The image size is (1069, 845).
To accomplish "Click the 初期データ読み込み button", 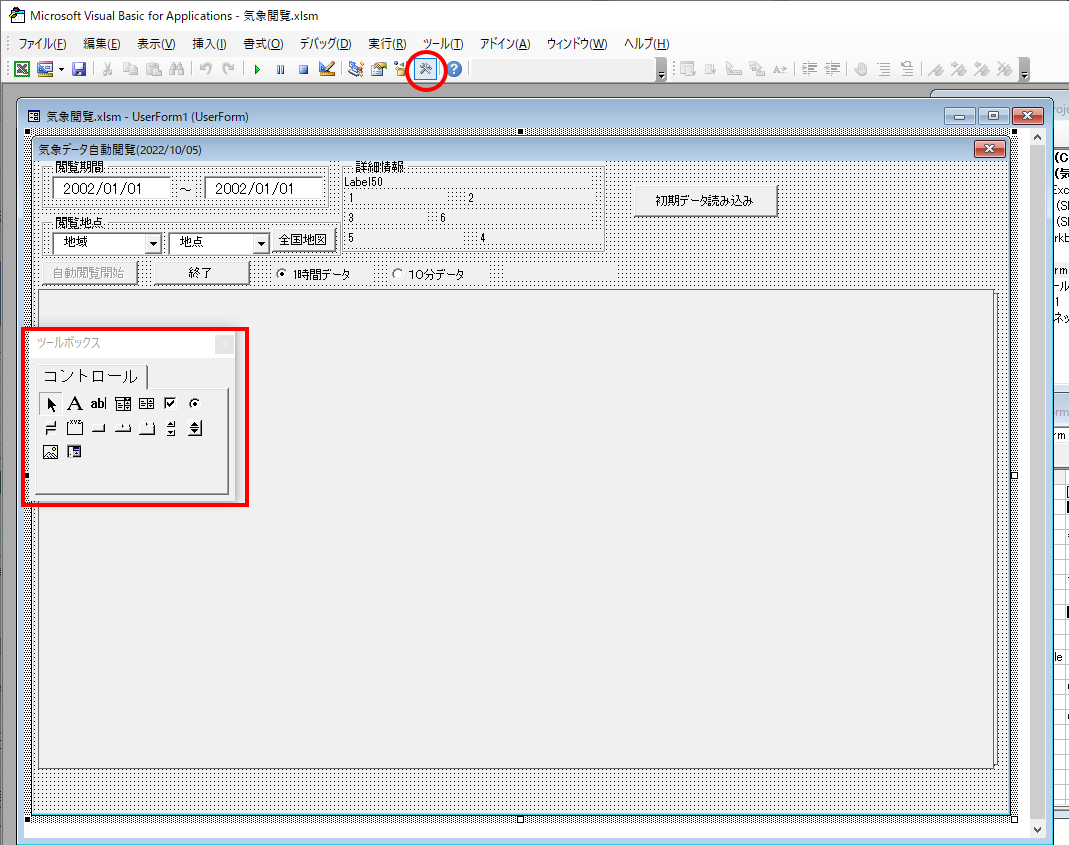I will click(704, 200).
